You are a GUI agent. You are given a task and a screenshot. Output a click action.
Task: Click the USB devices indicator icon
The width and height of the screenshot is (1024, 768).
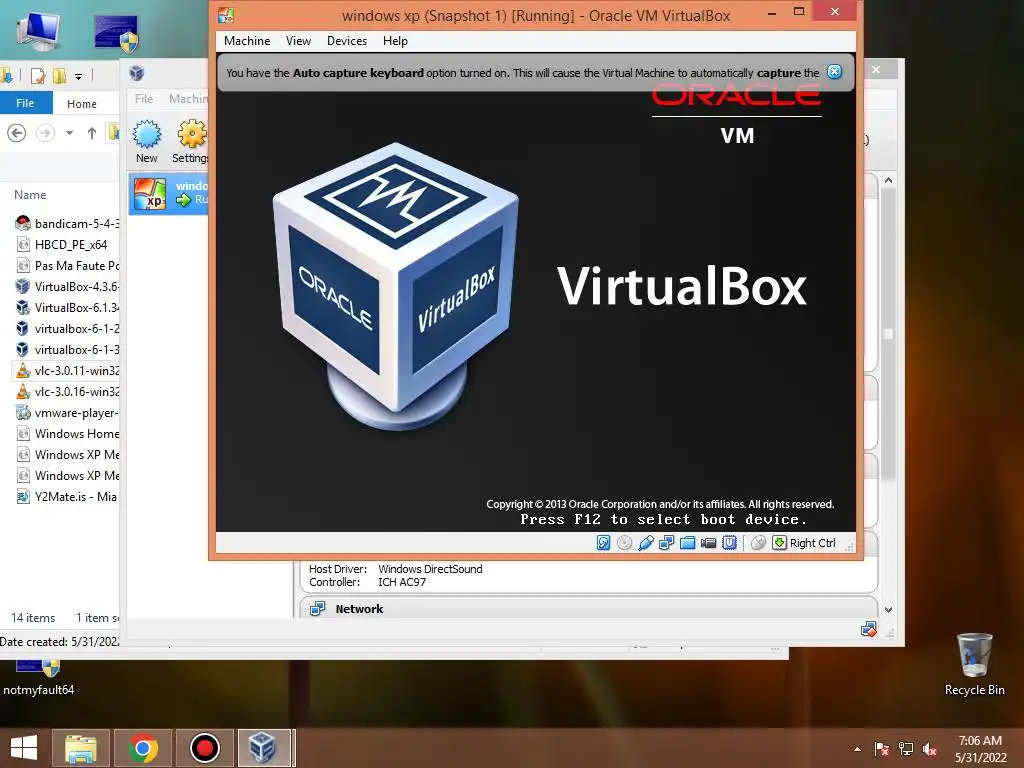click(645, 543)
